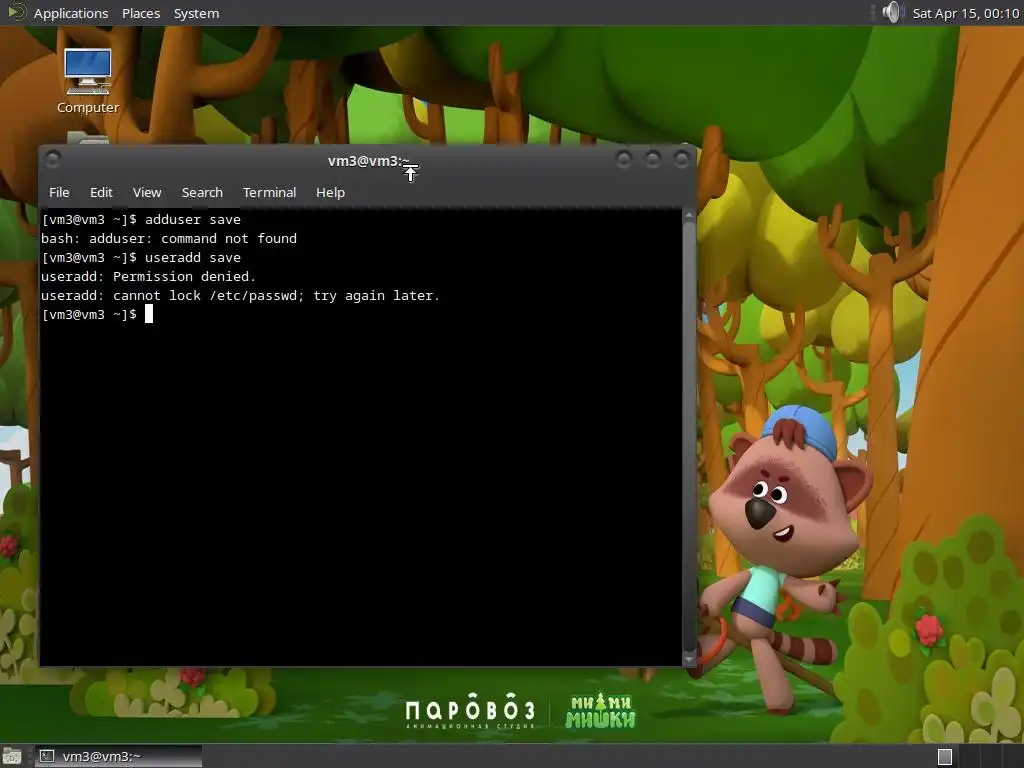Maximize the terminal window
This screenshot has height=768, width=1024.
tap(652, 159)
